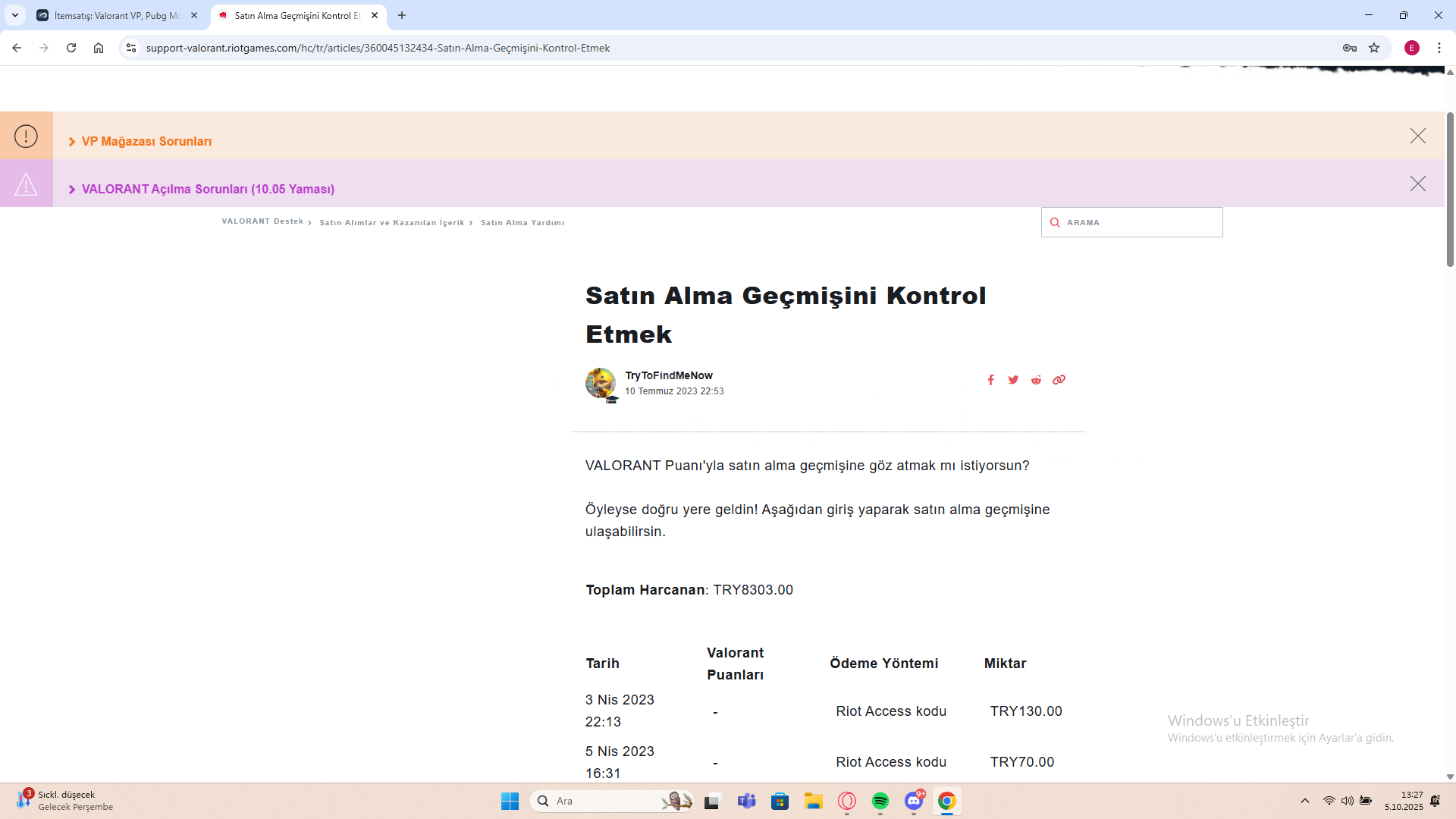
Task: Share article on Facebook icon
Action: 990,380
